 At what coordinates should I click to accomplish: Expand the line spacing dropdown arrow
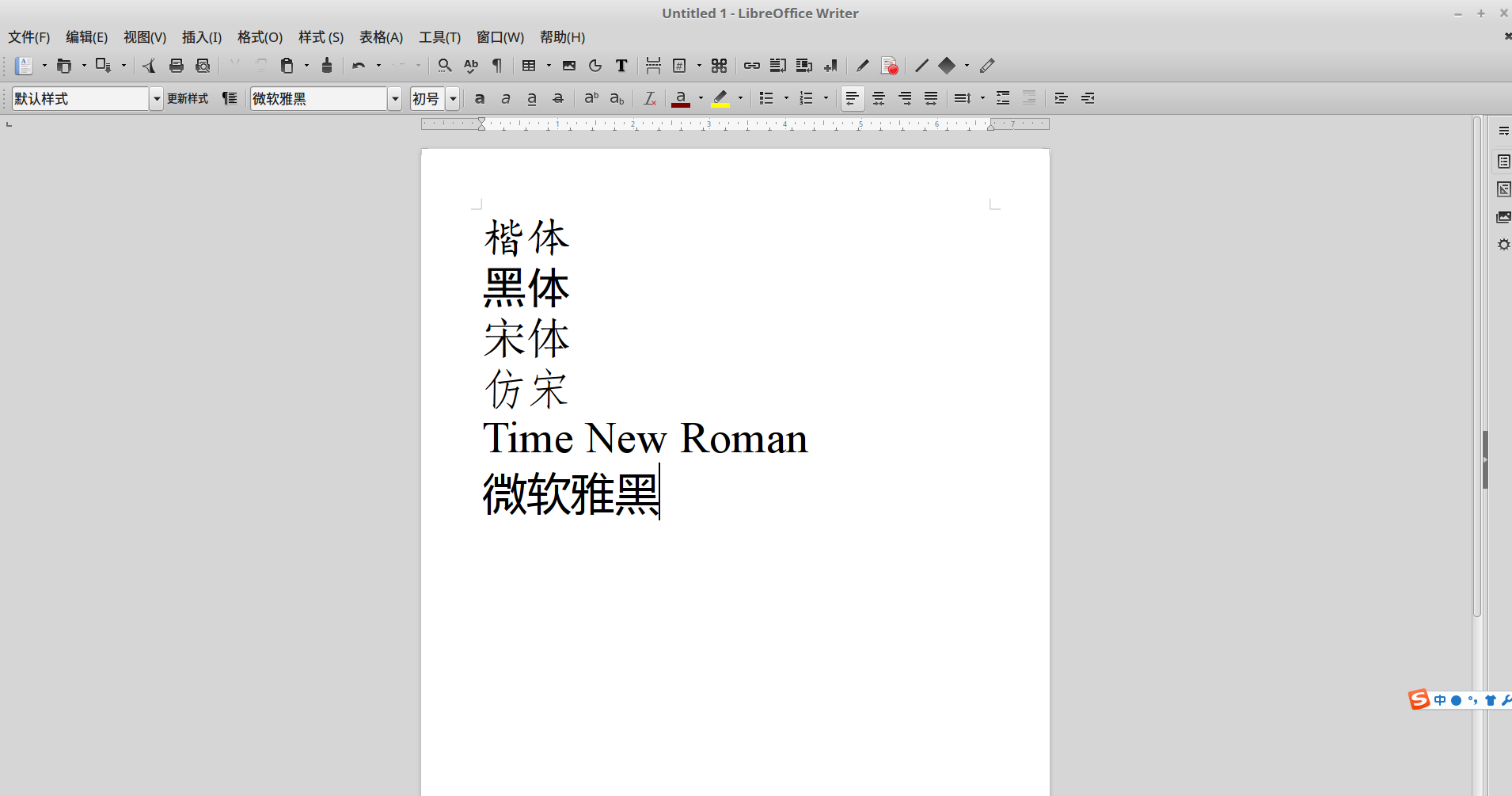click(982, 98)
